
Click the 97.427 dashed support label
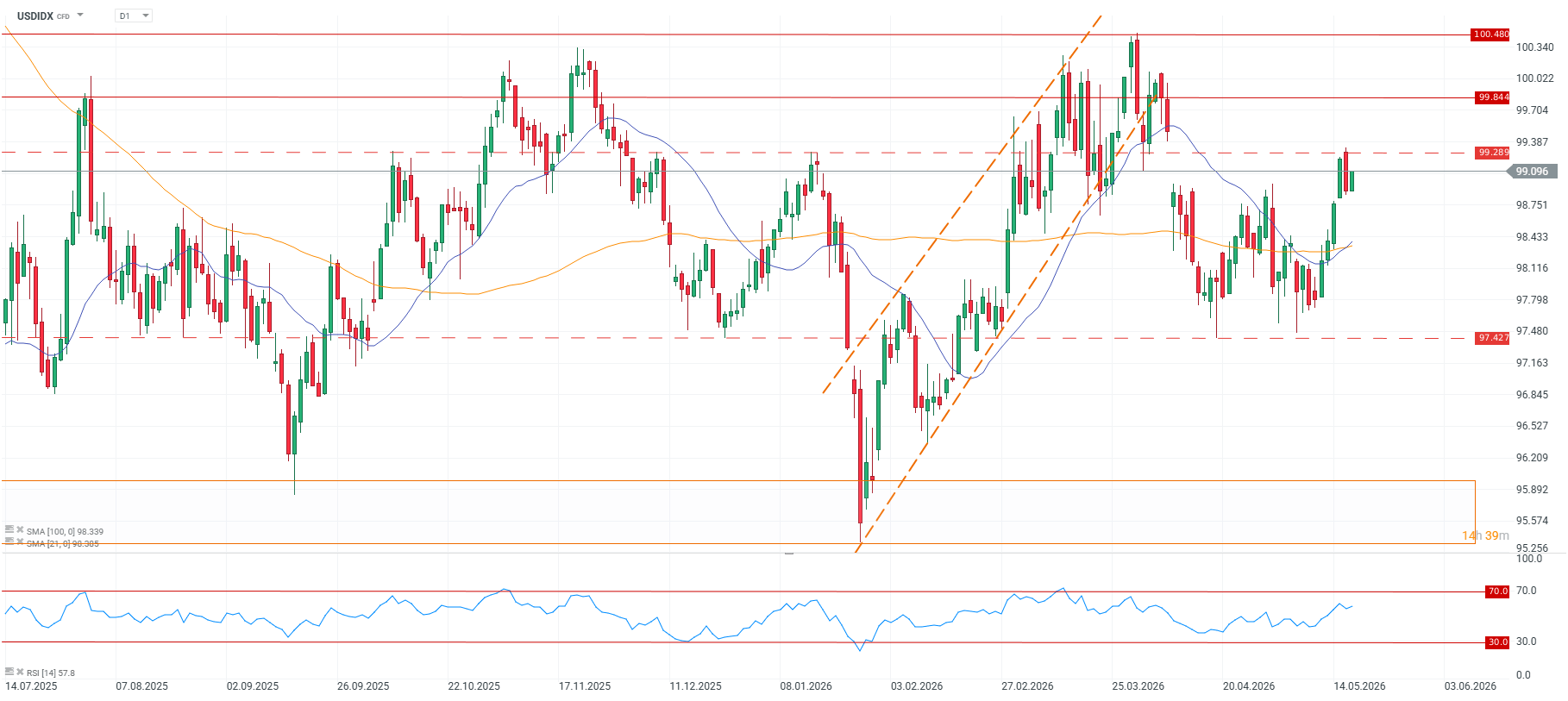1492,338
